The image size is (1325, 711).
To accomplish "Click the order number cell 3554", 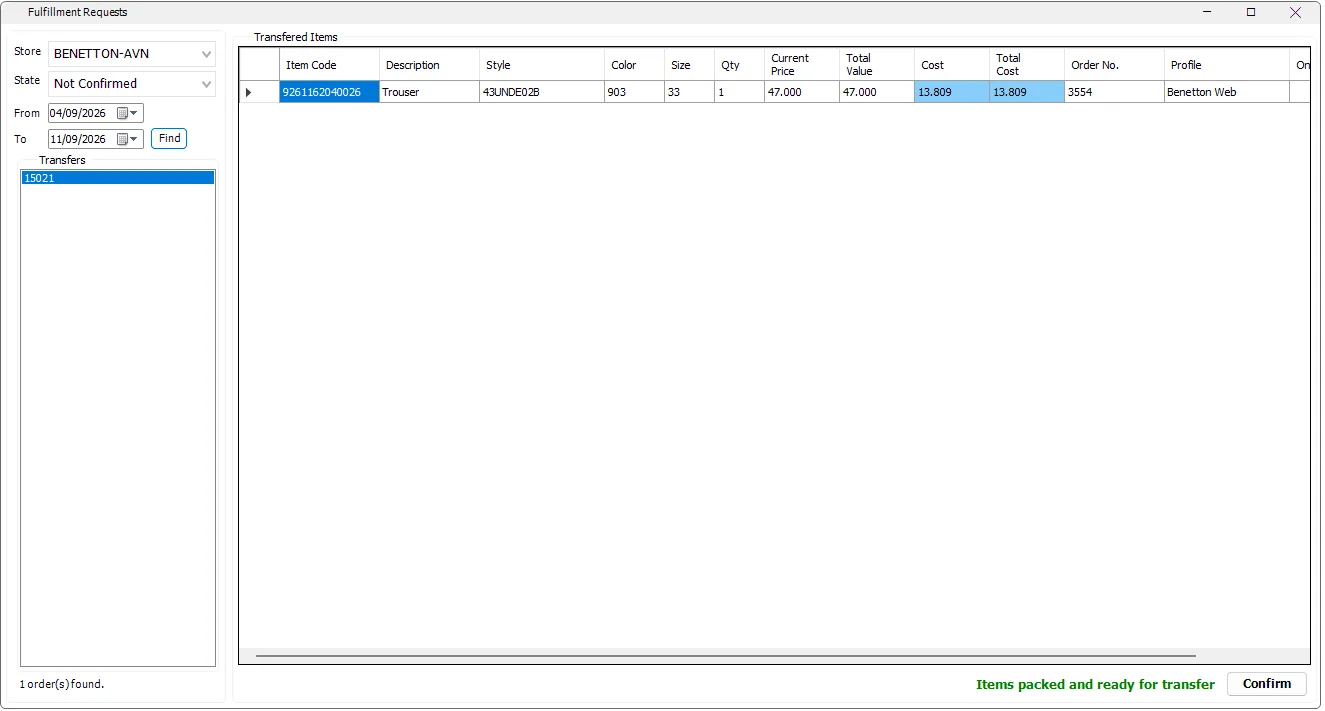I will pos(1114,92).
